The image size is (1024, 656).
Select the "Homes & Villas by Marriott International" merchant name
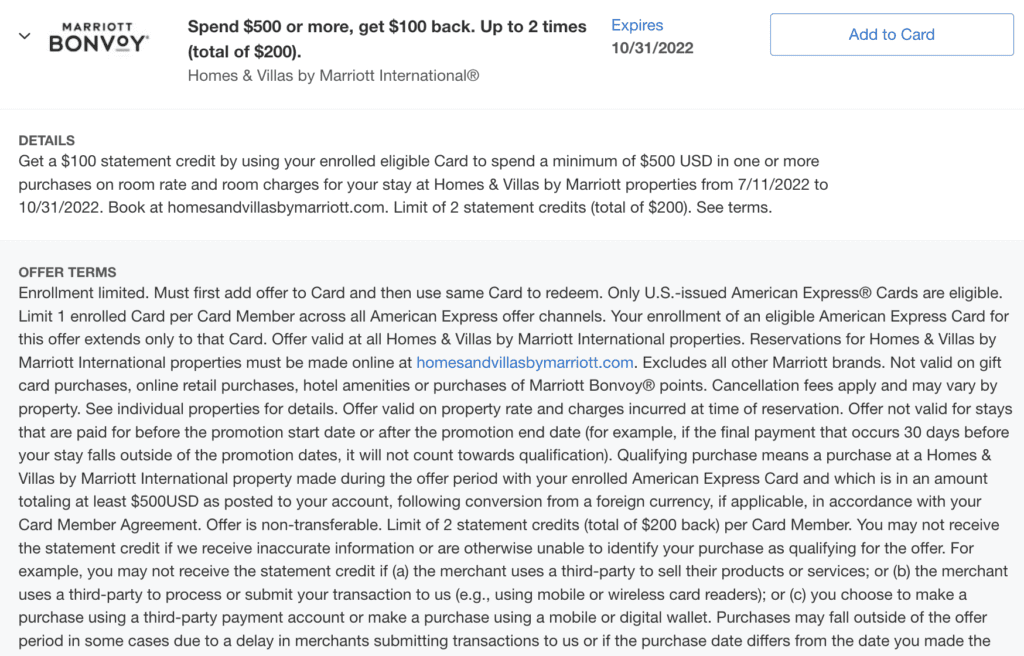(x=333, y=75)
